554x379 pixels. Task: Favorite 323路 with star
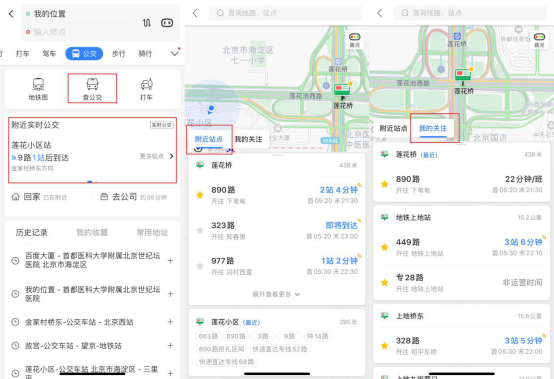coord(200,230)
